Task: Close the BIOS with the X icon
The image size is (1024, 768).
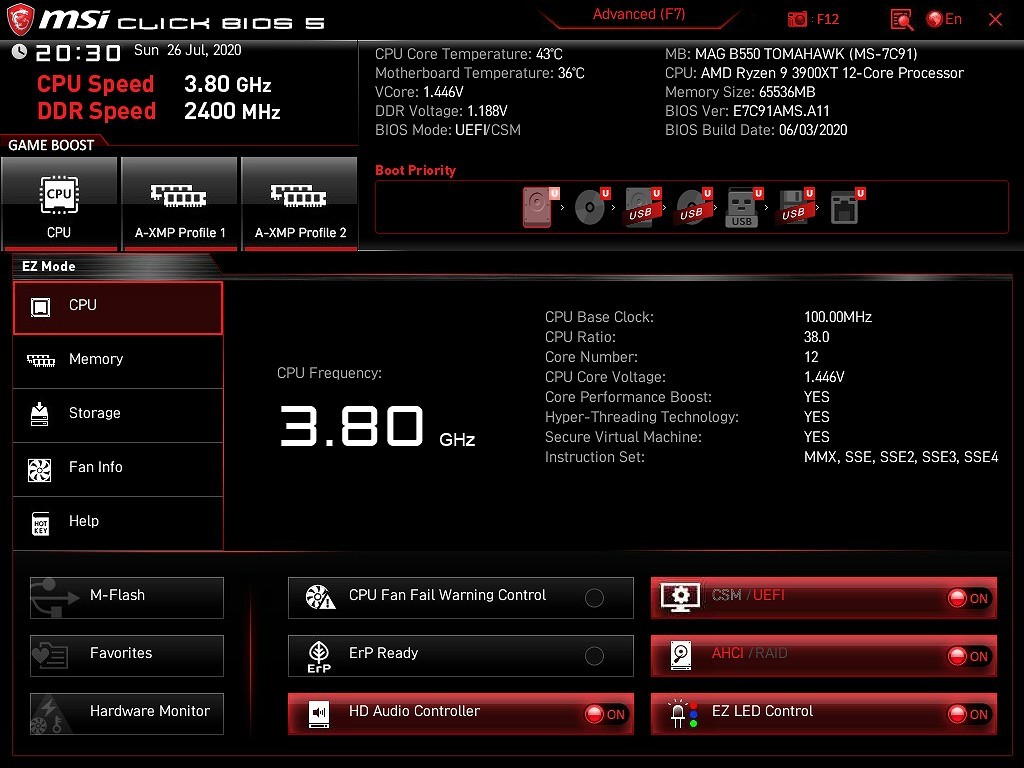Action: pos(995,20)
